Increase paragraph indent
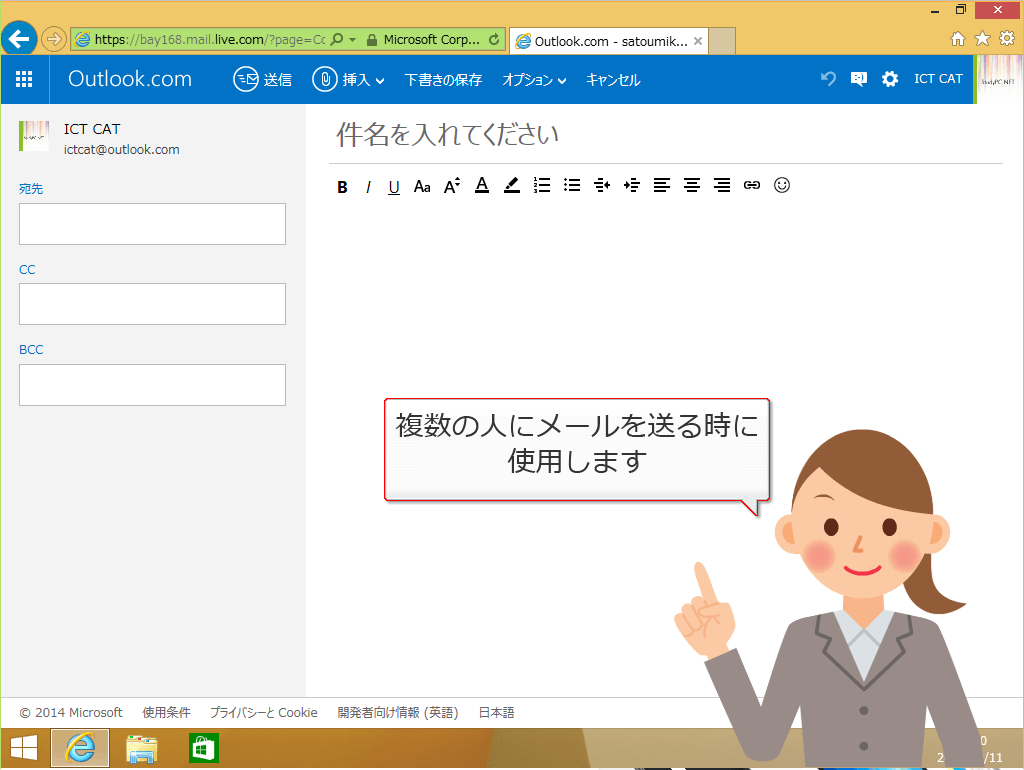 631,185
